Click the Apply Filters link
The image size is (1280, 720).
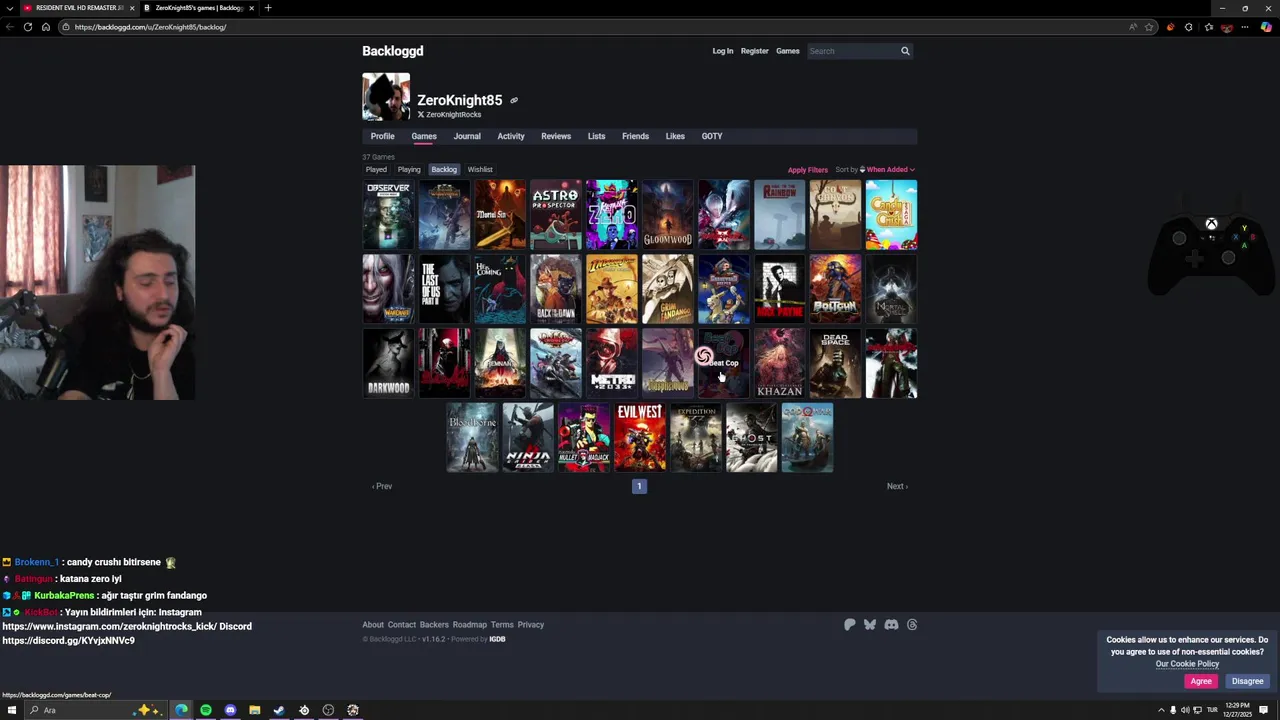point(808,170)
